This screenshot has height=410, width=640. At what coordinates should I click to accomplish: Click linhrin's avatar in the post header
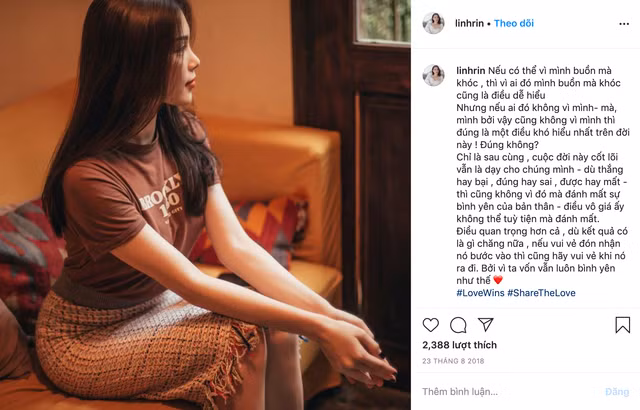pyautogui.click(x=433, y=23)
